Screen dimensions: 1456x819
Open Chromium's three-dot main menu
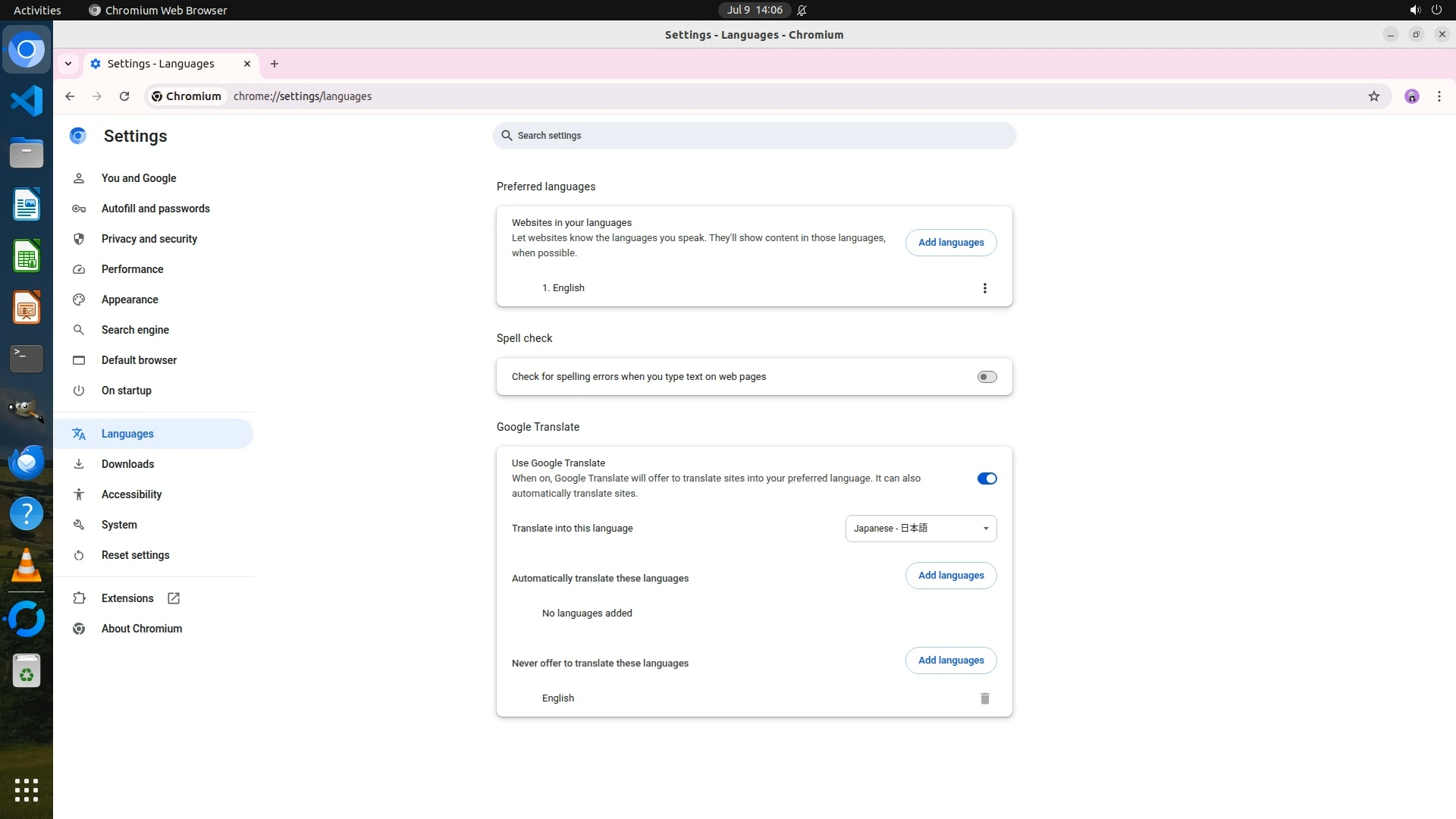pyautogui.click(x=1439, y=96)
